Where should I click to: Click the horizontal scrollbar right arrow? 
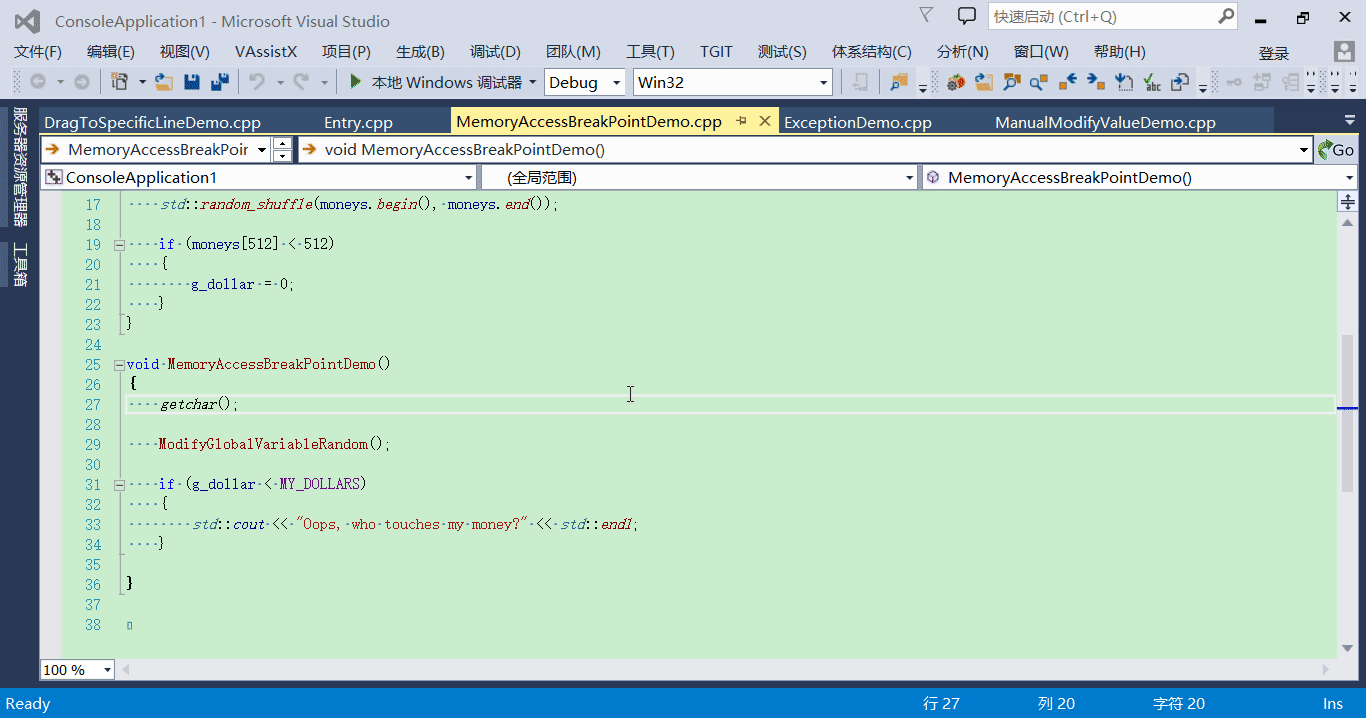[1328, 670]
